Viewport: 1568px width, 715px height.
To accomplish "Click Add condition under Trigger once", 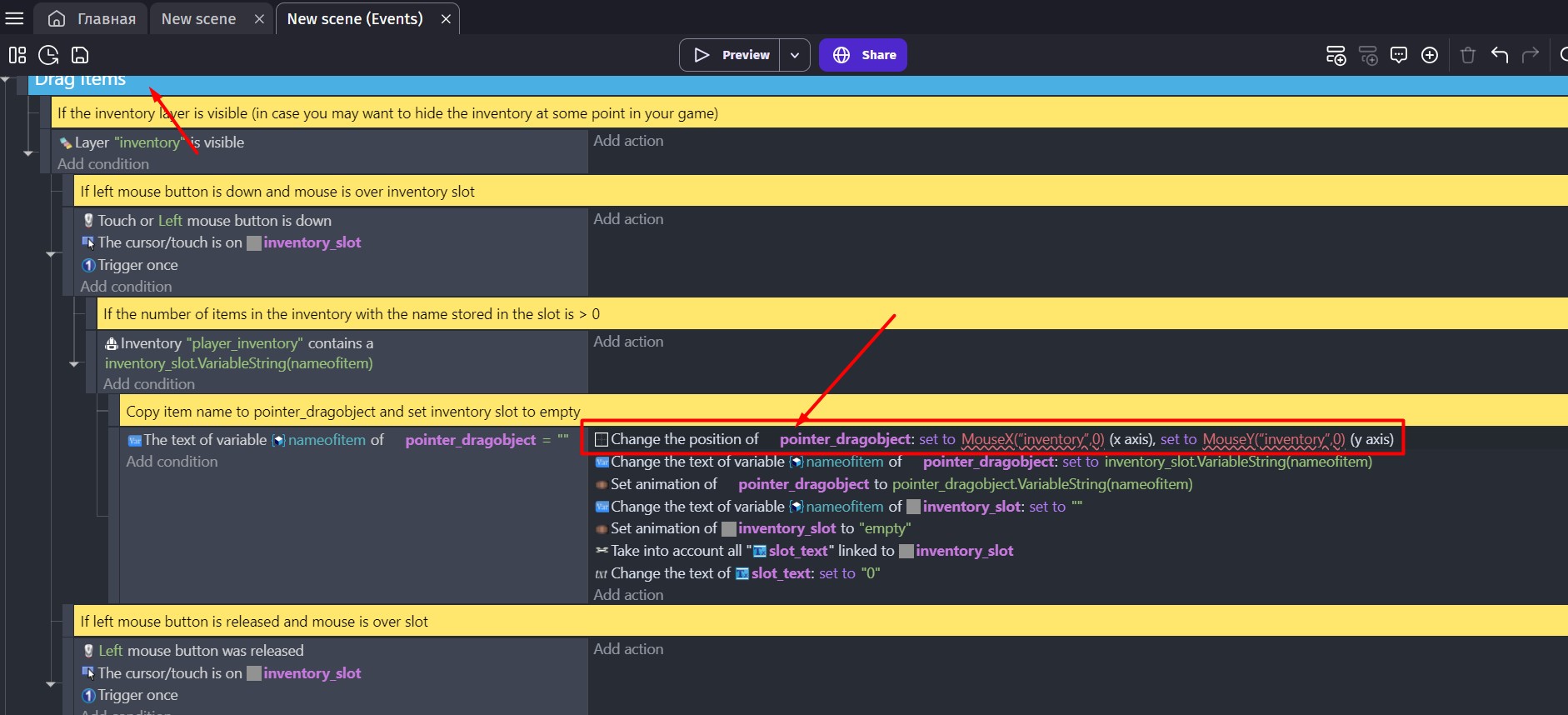I will pyautogui.click(x=126, y=287).
